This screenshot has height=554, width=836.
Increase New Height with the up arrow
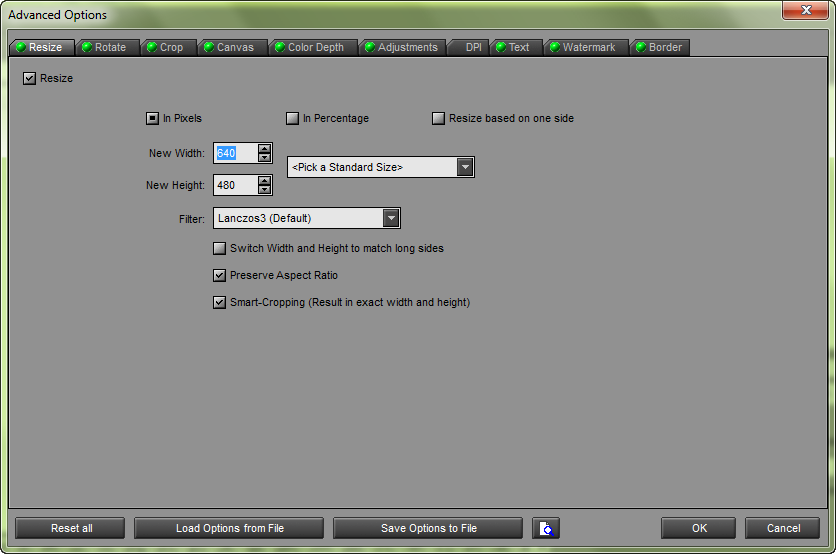click(264, 181)
